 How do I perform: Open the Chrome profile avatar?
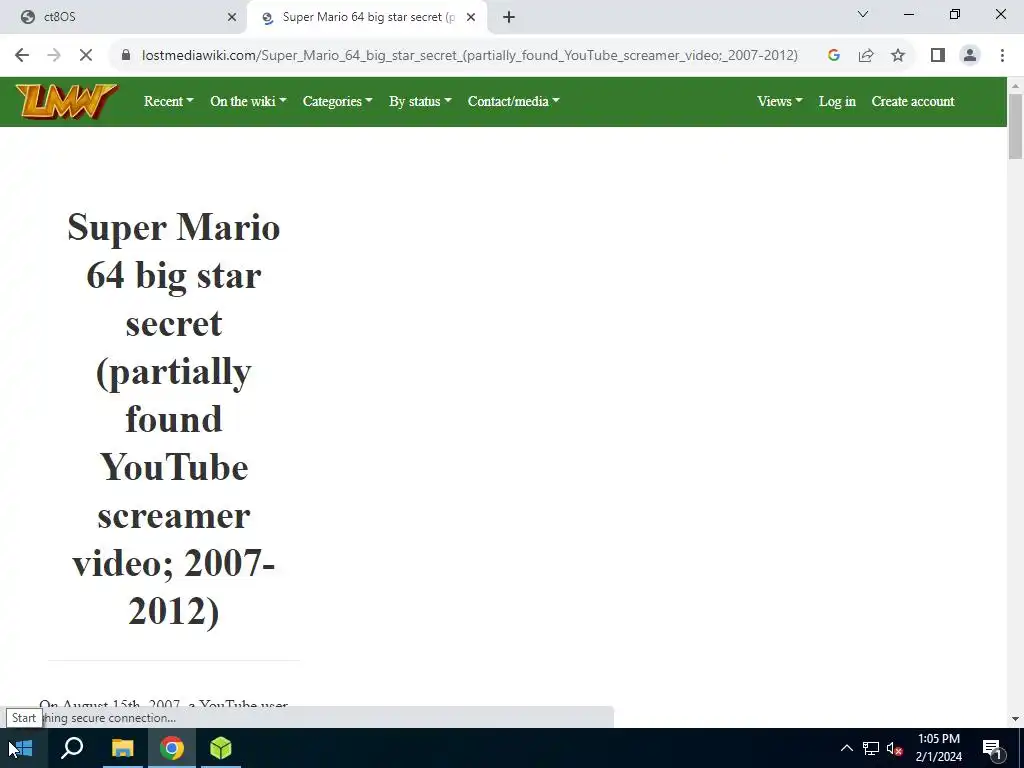tap(970, 56)
